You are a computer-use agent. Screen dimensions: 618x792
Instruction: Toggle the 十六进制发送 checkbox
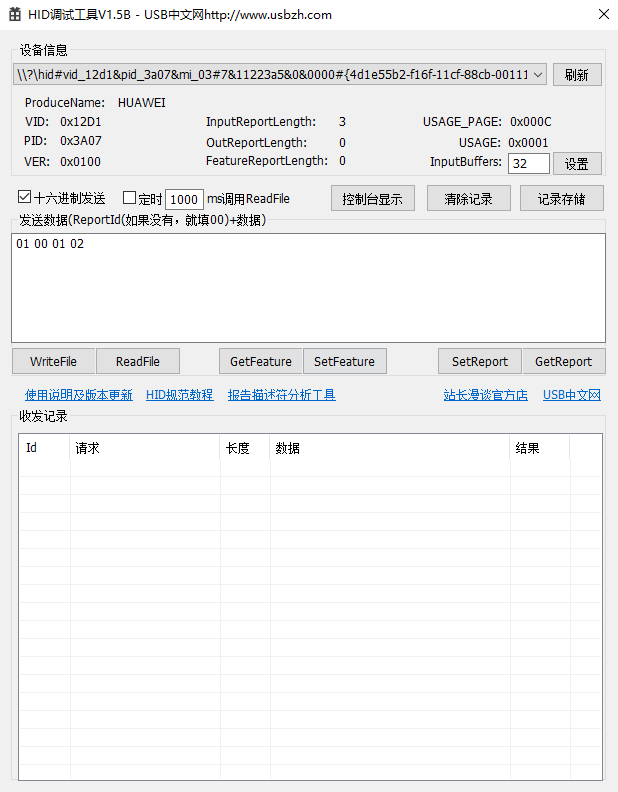click(x=25, y=198)
